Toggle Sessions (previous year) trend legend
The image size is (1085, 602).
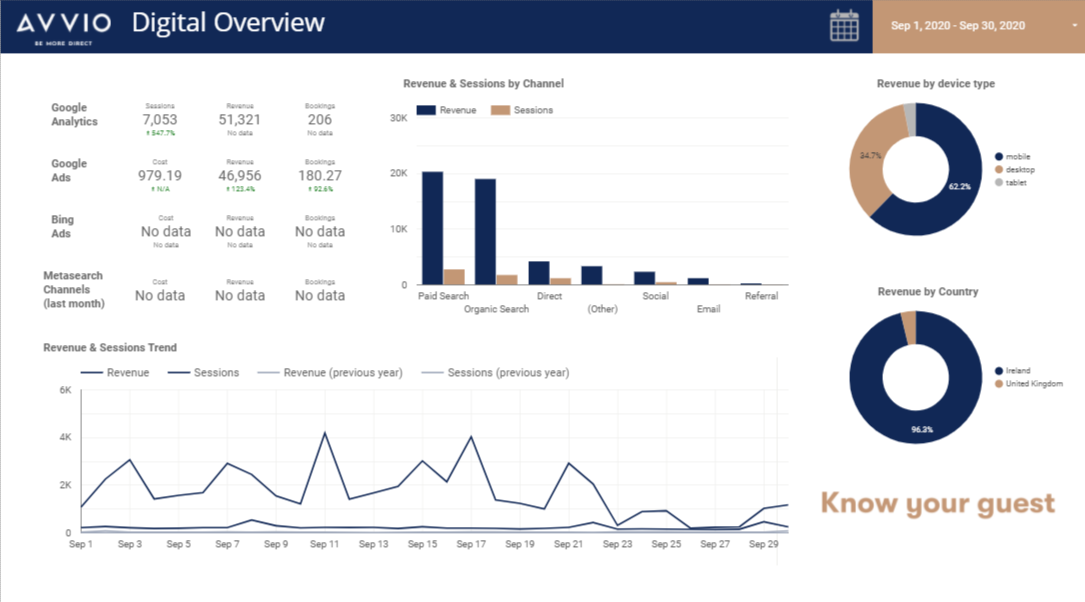point(495,372)
